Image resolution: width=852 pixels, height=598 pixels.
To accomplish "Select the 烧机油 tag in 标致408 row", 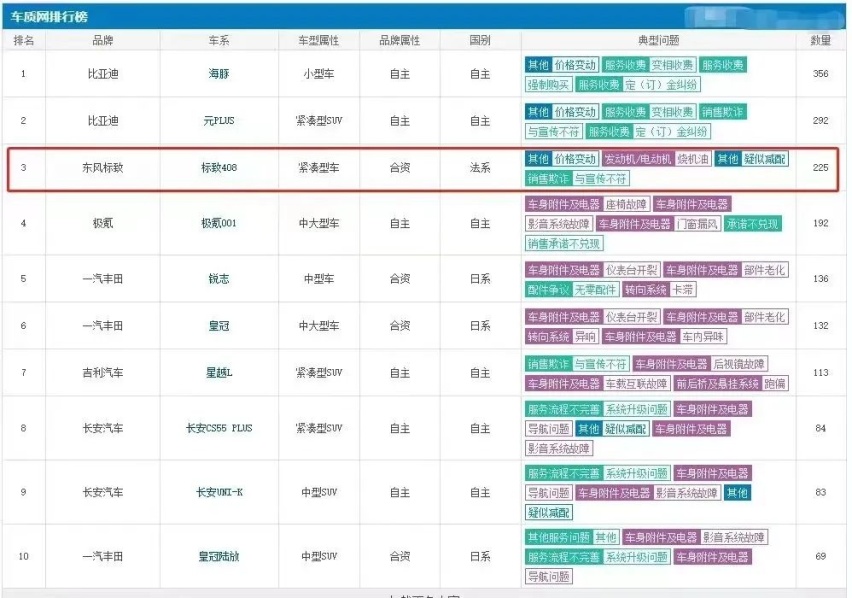I will pyautogui.click(x=693, y=159).
